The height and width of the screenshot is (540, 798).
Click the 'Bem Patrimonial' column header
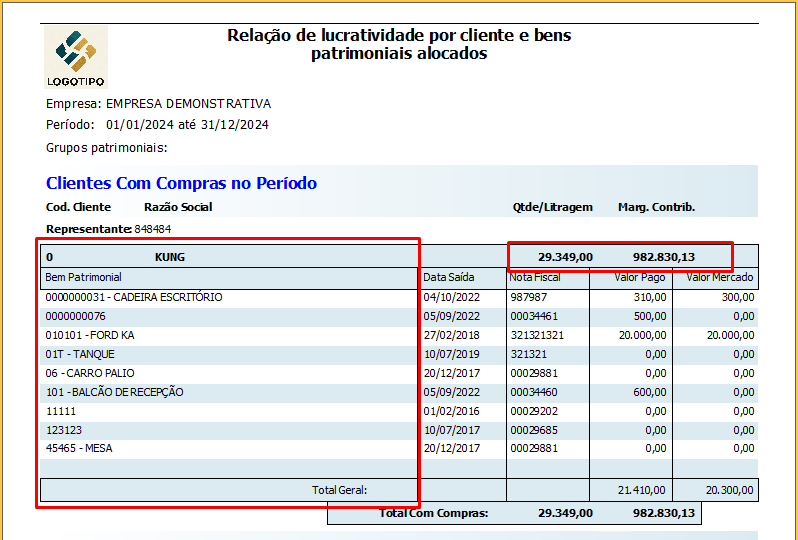84,277
